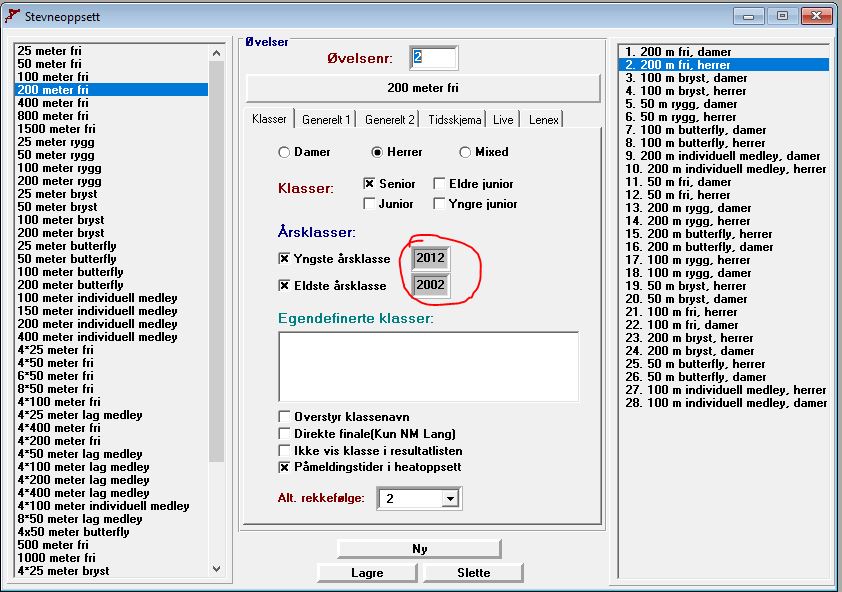This screenshot has height=592, width=842.
Task: Choose the Mixed radio option
Action: (x=465, y=153)
